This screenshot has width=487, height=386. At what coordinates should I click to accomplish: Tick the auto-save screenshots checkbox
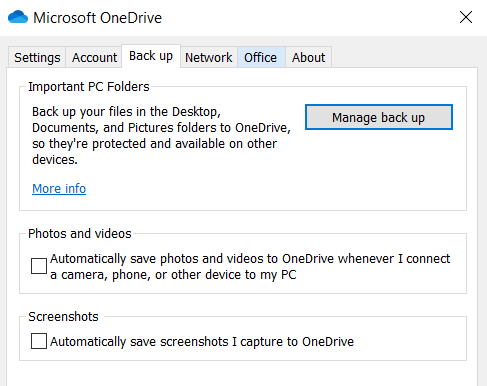pyautogui.click(x=39, y=341)
